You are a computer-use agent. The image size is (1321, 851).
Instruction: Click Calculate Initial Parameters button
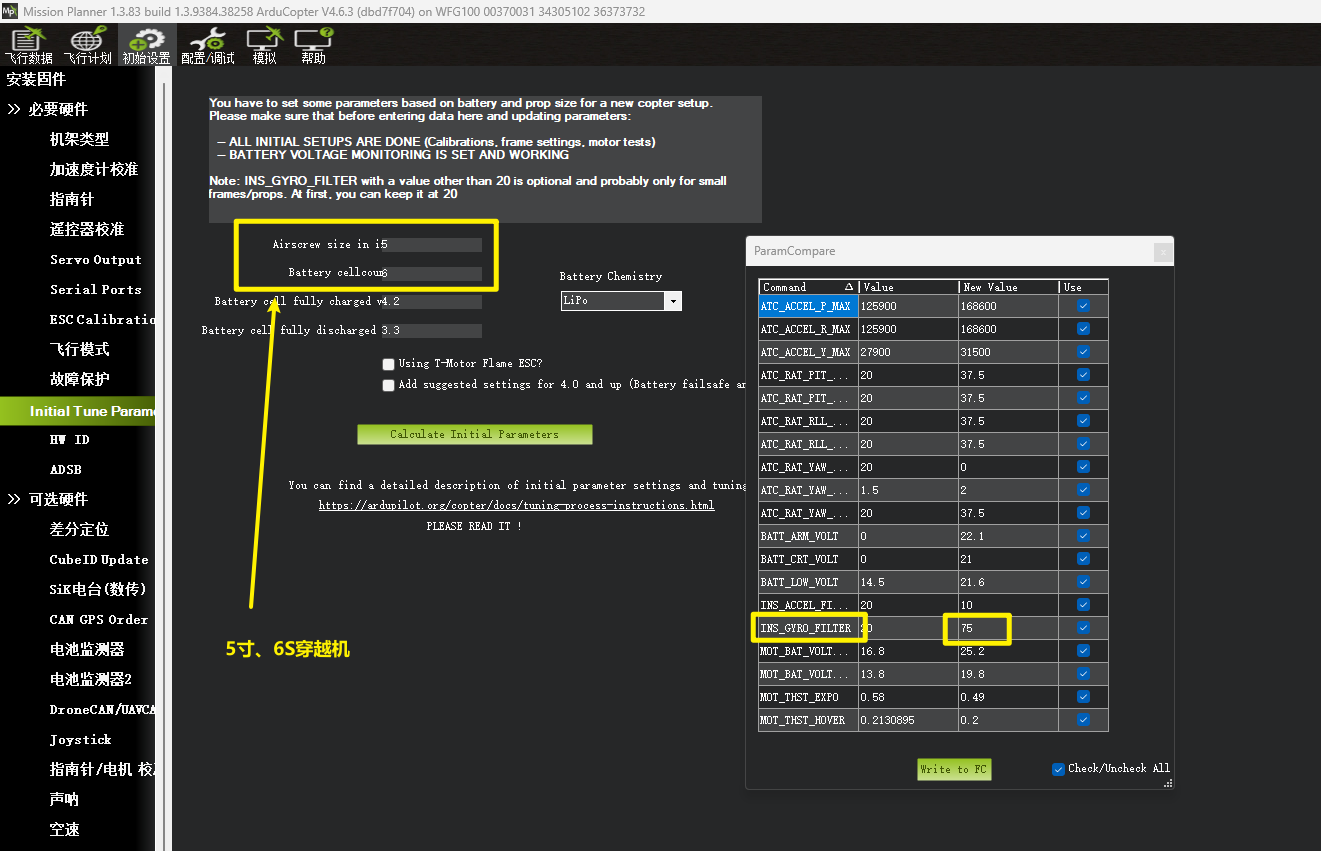[x=474, y=434]
